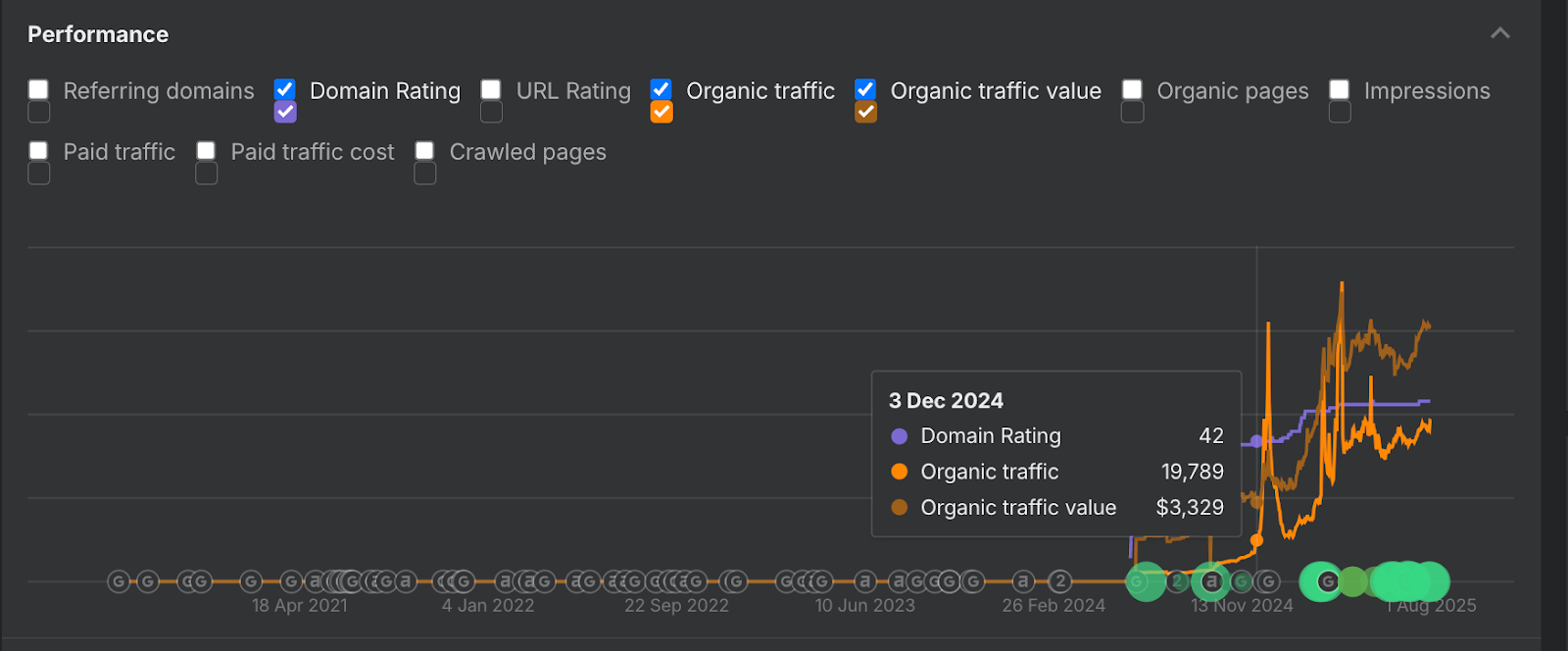Toggle the orange checkbox under Organic traffic

click(x=661, y=112)
